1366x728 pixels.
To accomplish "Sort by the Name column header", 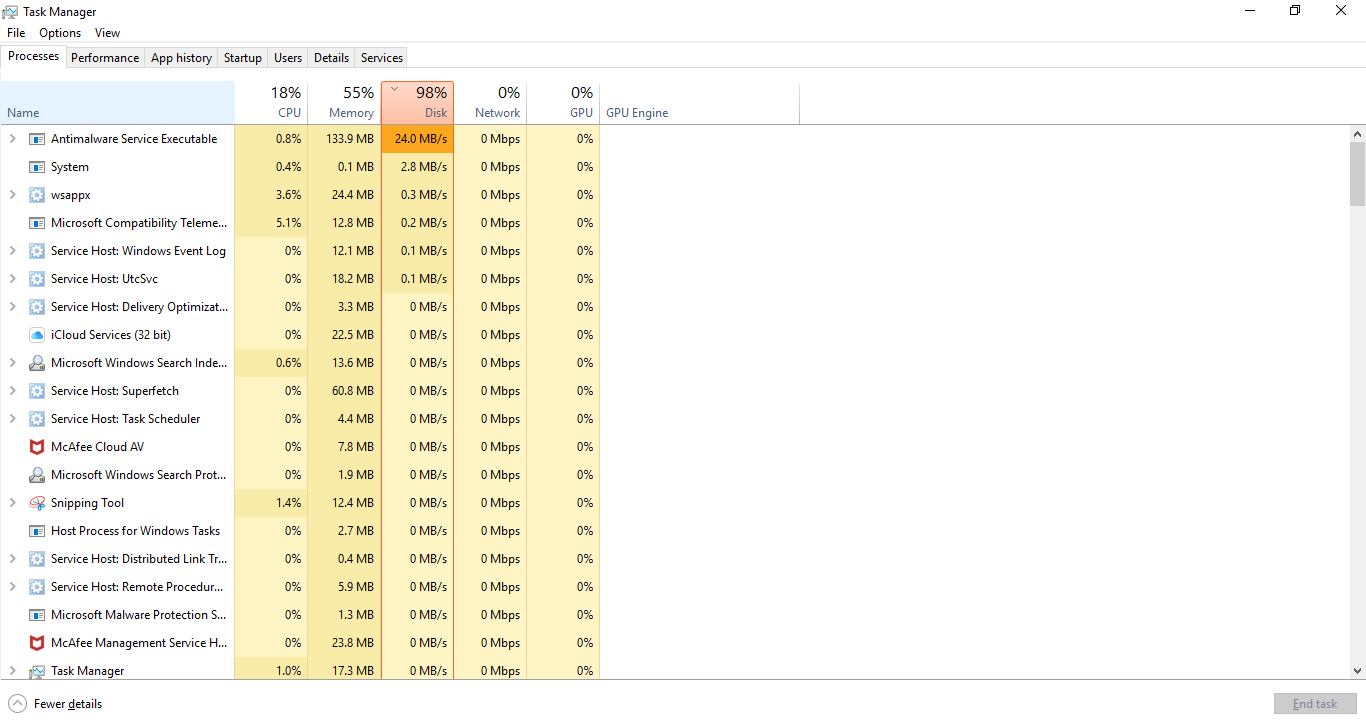I will (x=118, y=103).
